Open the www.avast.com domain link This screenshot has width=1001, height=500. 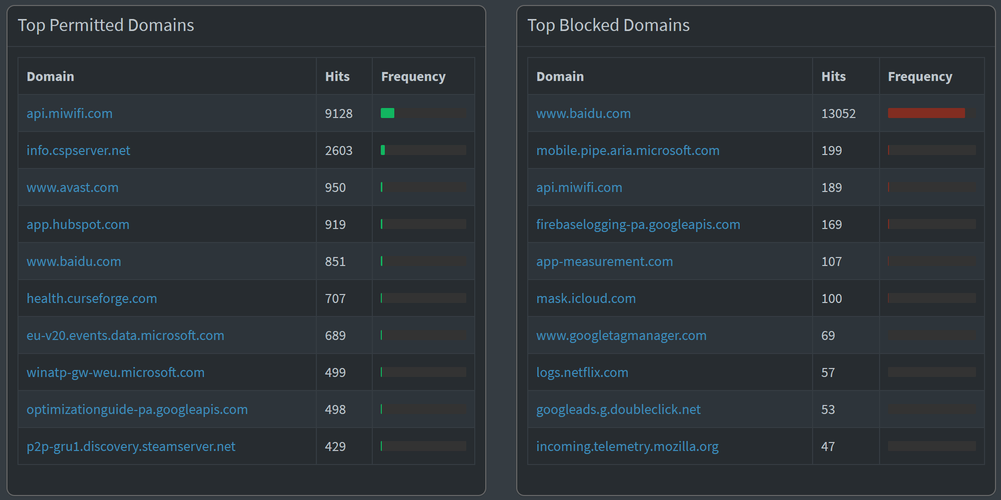[72, 188]
